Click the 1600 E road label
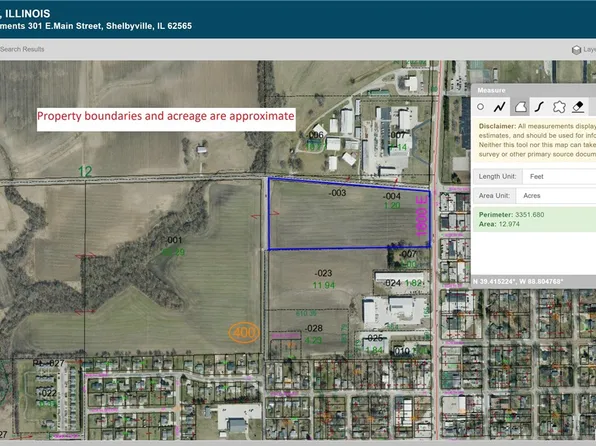 (422, 216)
